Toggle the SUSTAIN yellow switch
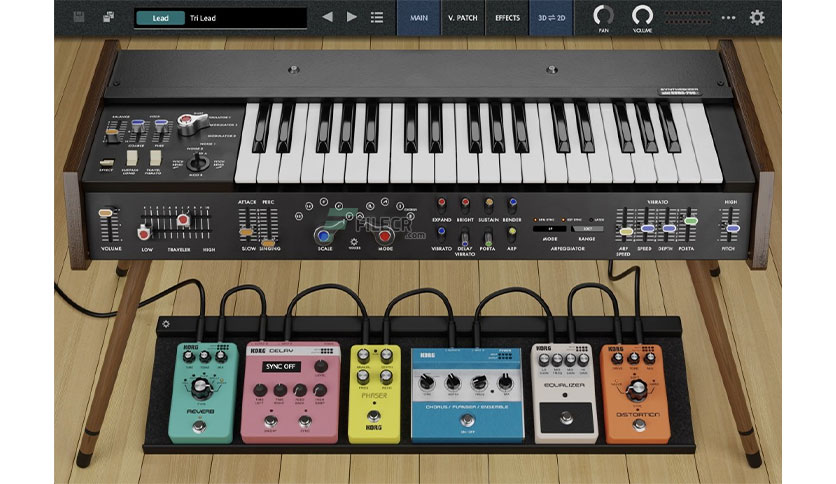Viewport: 836px width, 484px height. [x=488, y=206]
